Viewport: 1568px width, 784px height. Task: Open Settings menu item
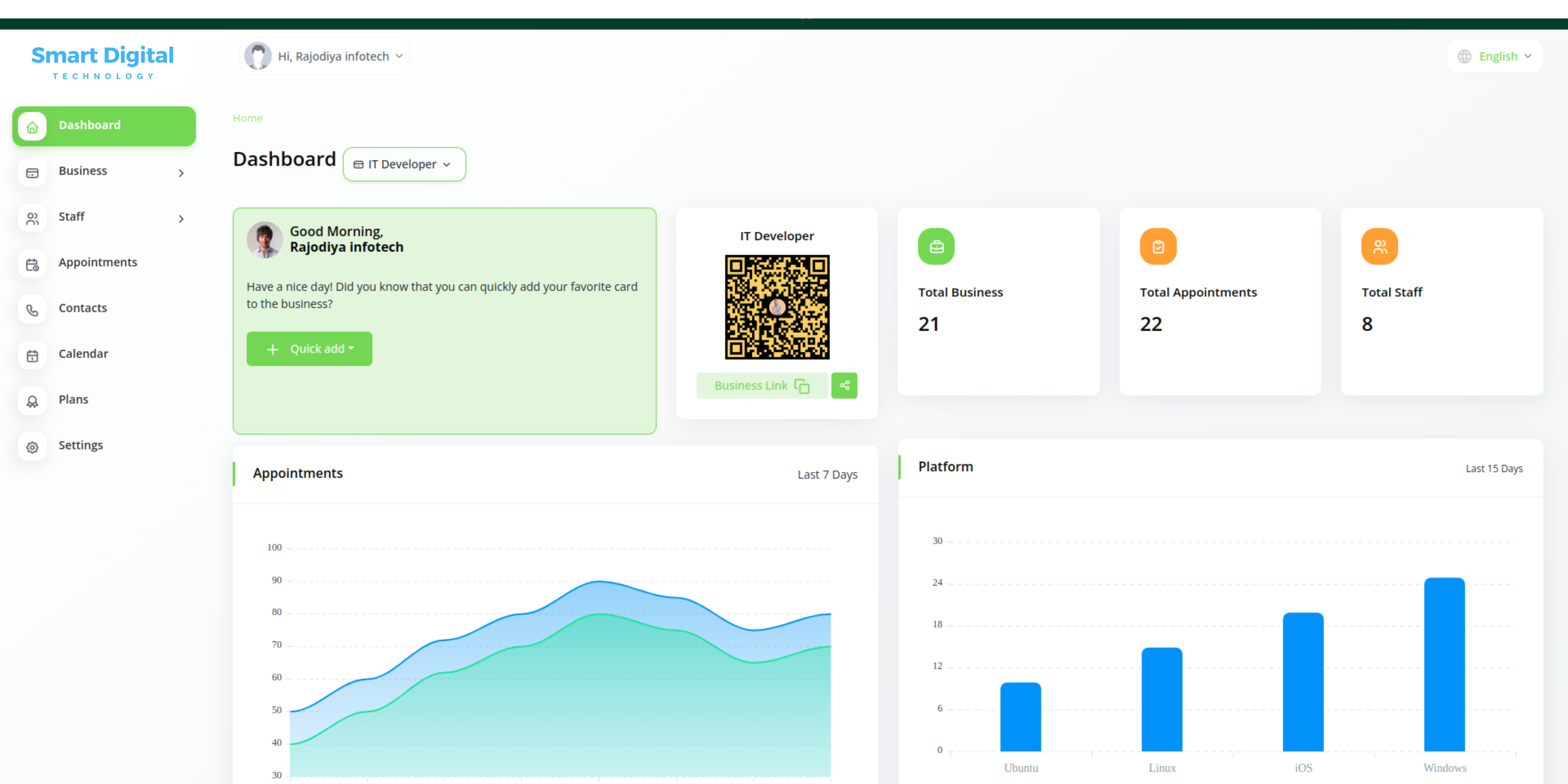point(104,446)
